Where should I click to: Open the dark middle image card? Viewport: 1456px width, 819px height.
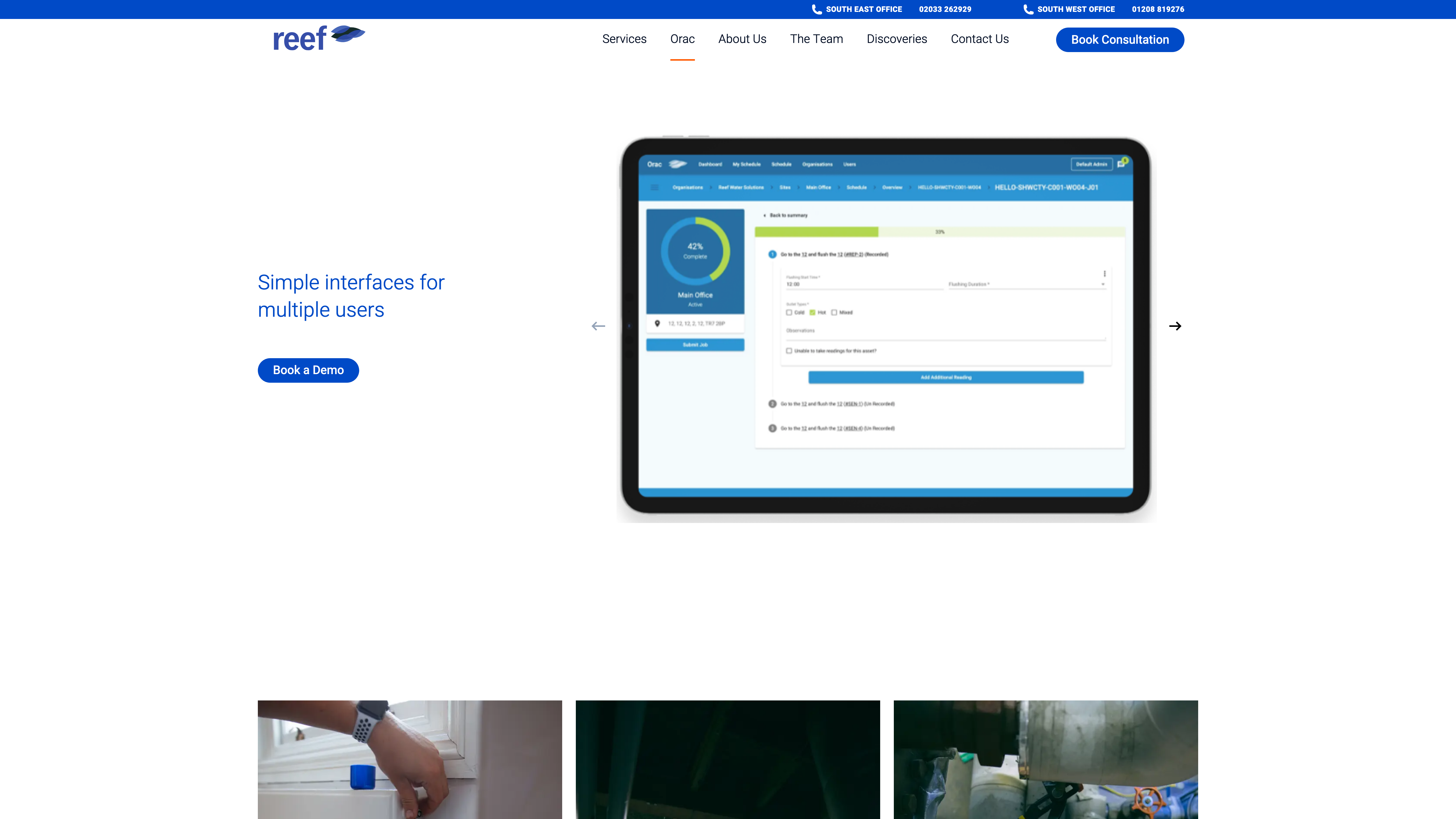click(727, 759)
